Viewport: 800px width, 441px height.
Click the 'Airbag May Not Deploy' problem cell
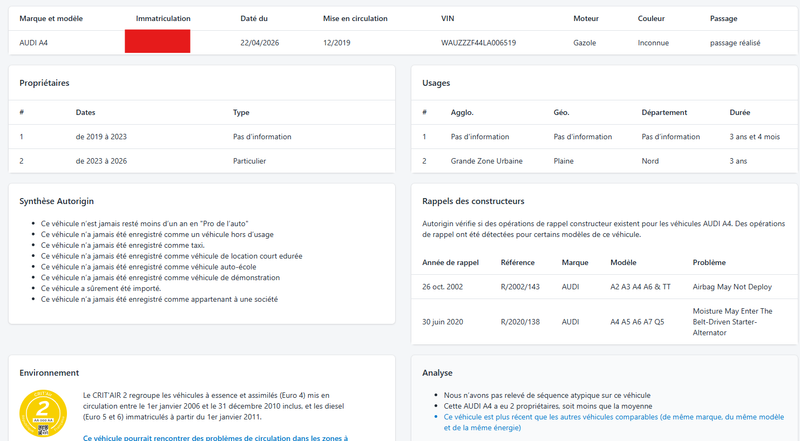tap(732, 287)
